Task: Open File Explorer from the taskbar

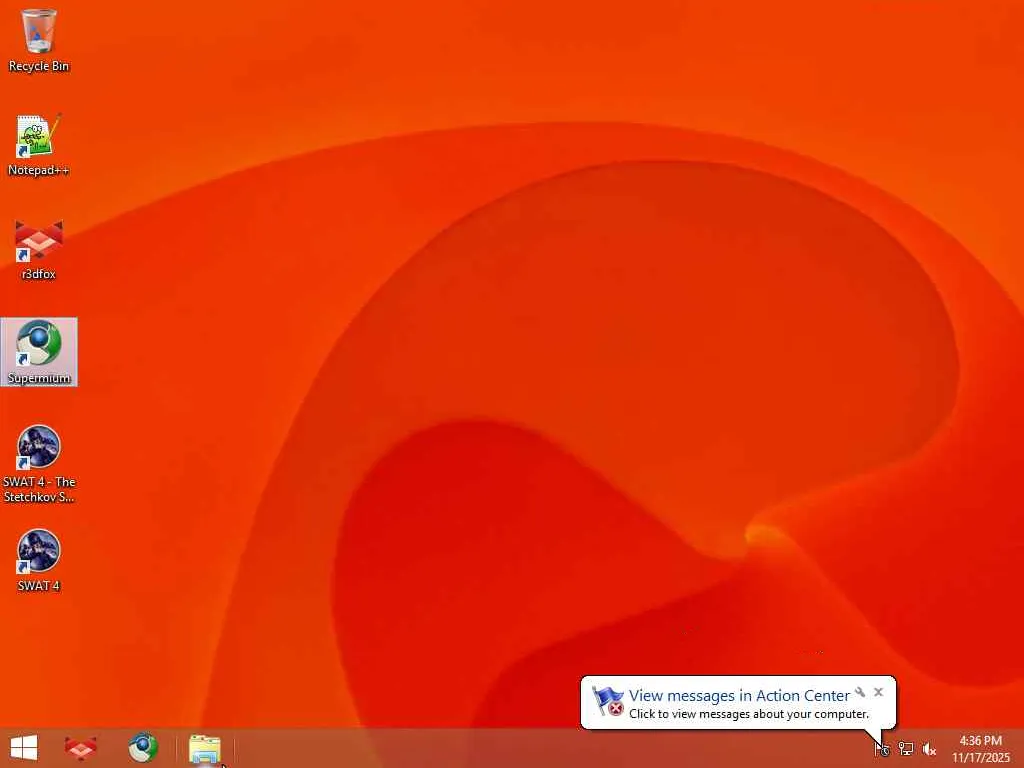Action: tap(204, 749)
